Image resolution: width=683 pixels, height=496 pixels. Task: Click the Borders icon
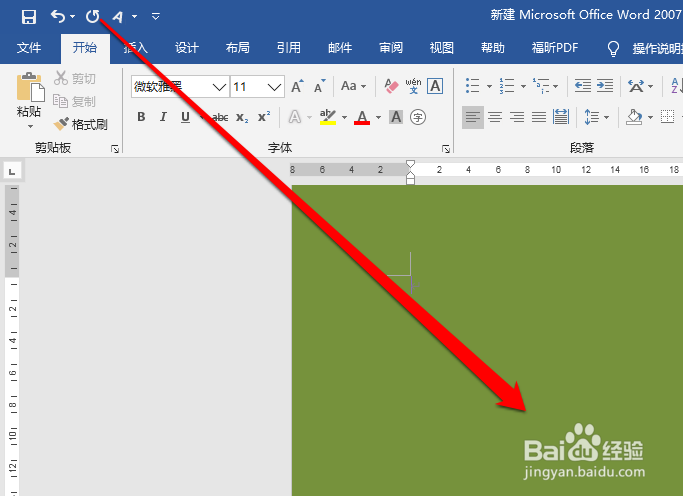[667, 117]
